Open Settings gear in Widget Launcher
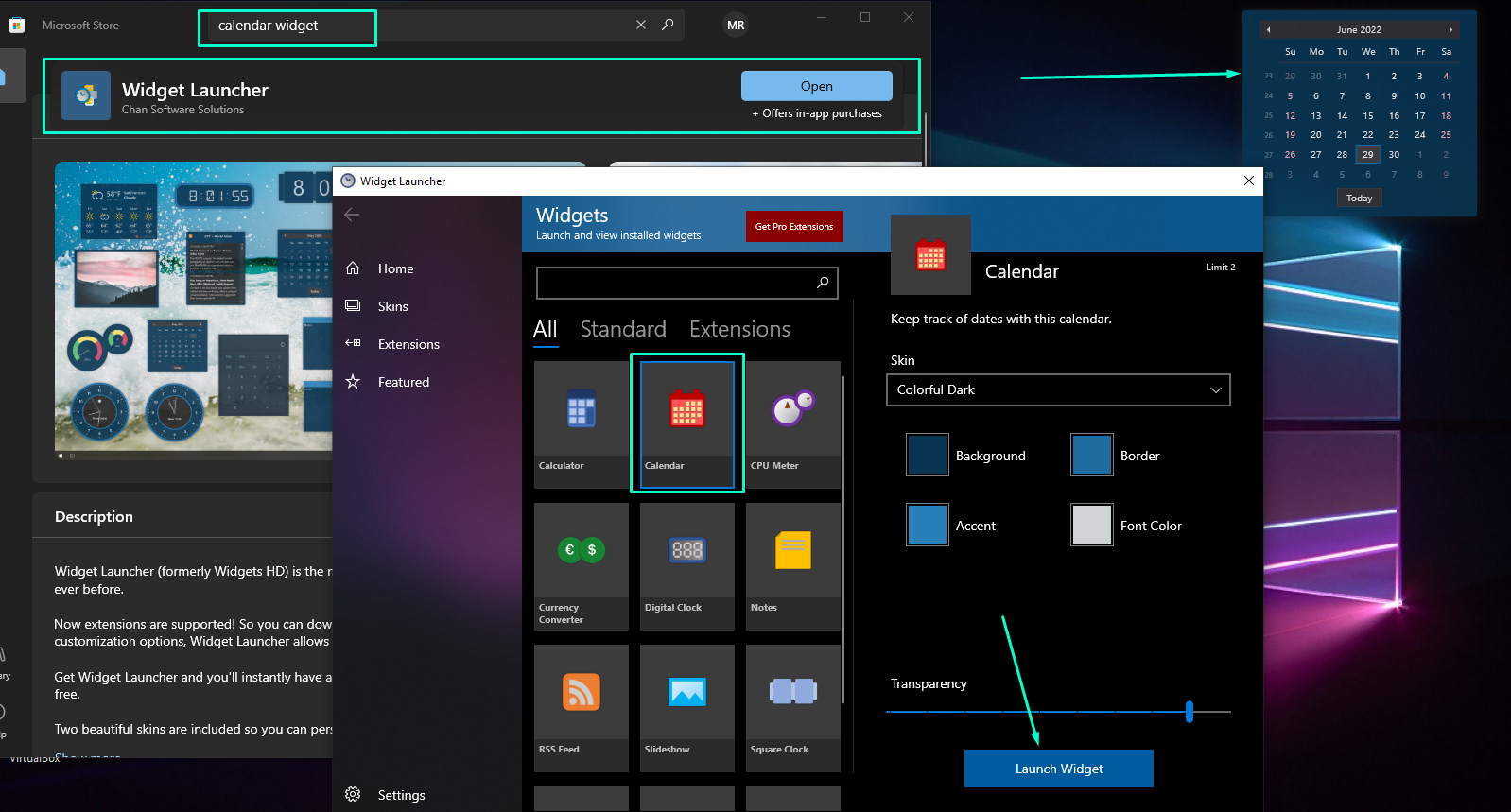Screen dimensions: 1511x812 (x=353, y=794)
